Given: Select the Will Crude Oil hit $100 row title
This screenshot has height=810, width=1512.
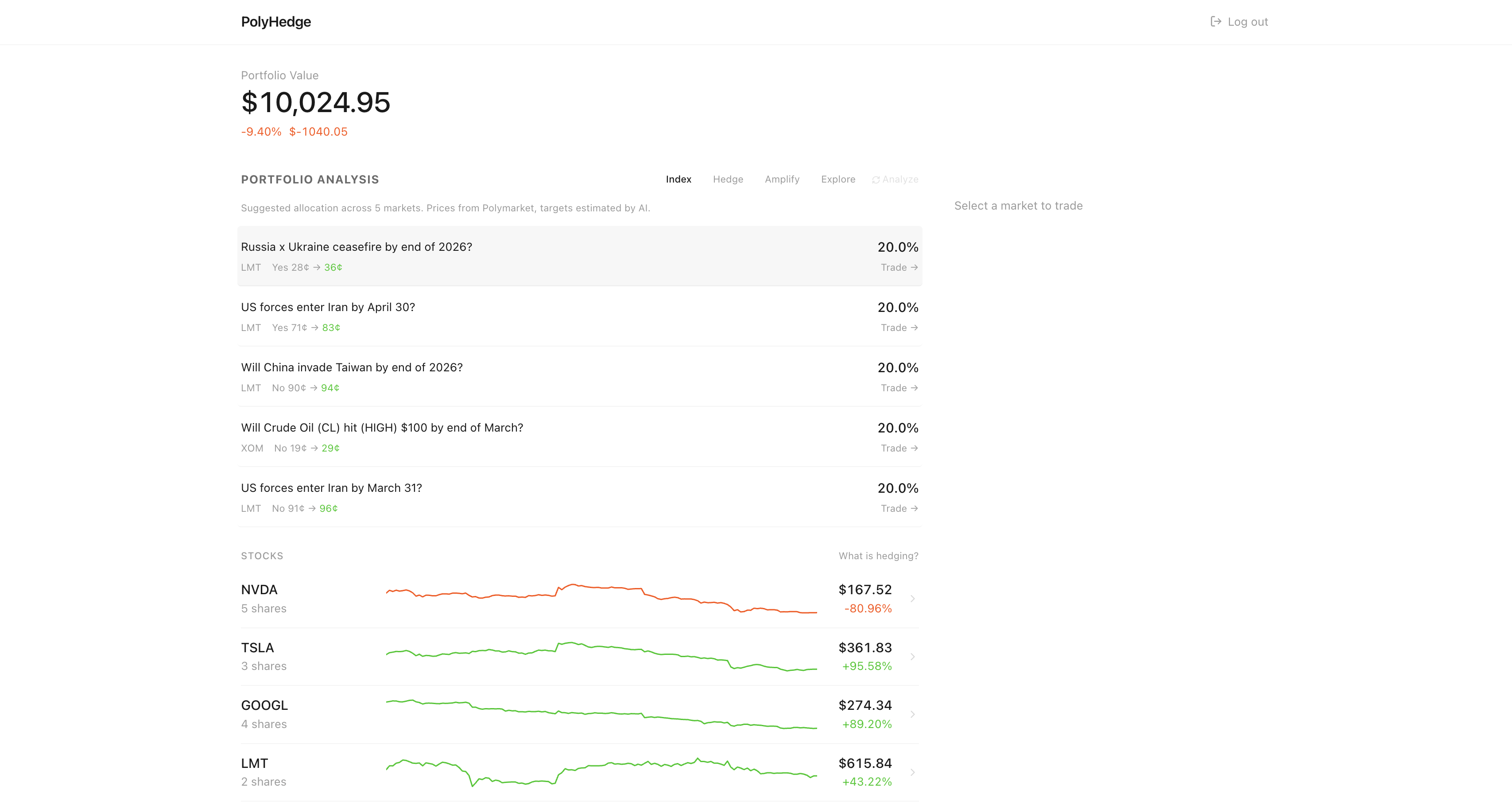Looking at the screenshot, I should click(x=381, y=428).
